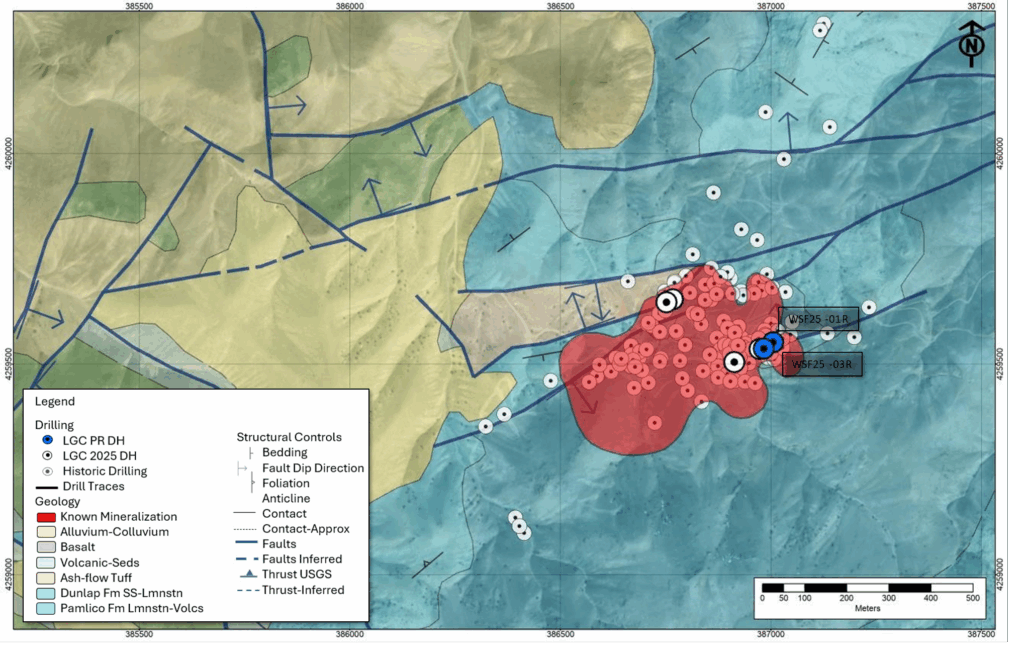Image resolution: width=1024 pixels, height=658 pixels.
Task: Click the Legend title text
Action: click(54, 401)
